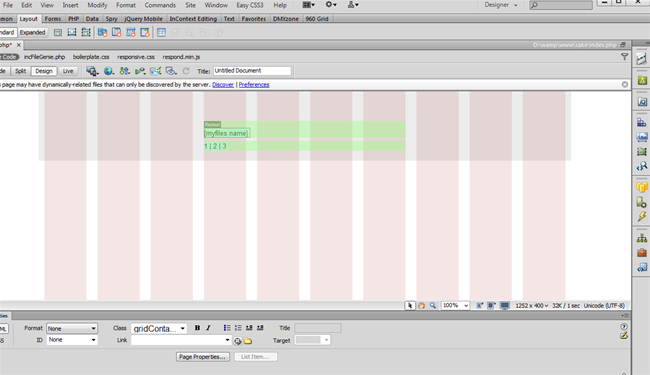Click the Unordered List icon
The width and height of the screenshot is (650, 375).
(x=227, y=328)
